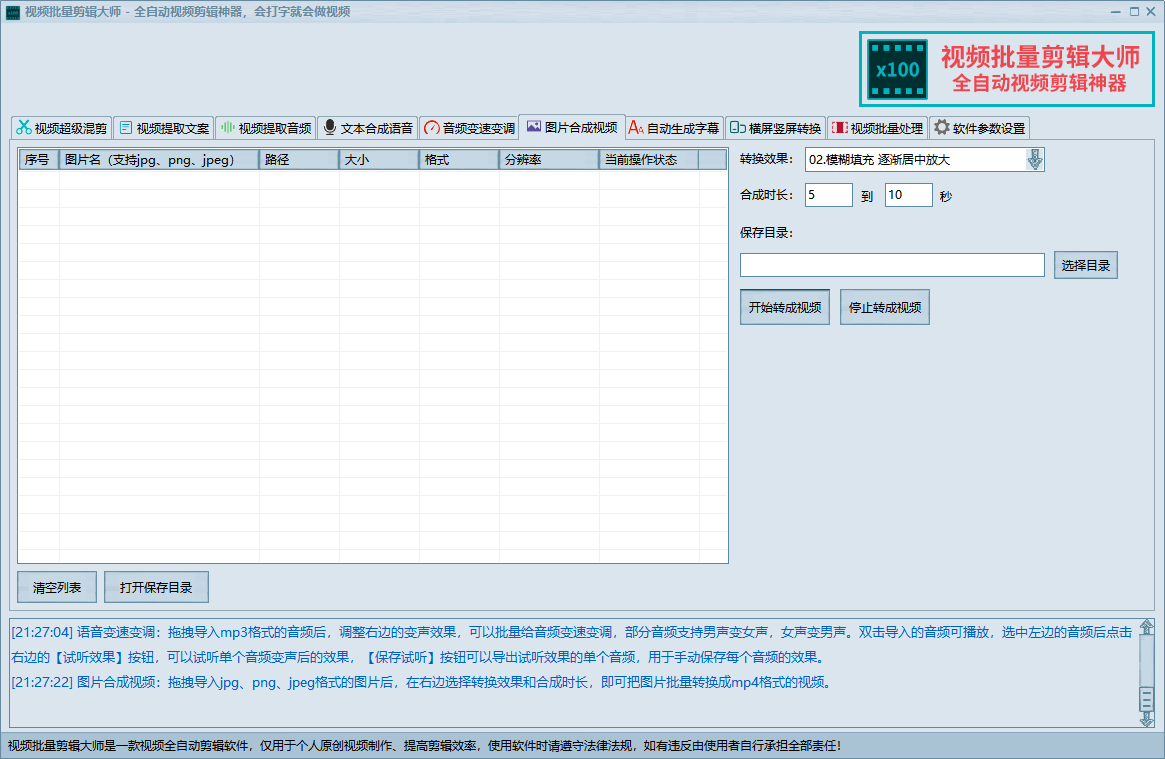Click the gear icon of 软件参数设置 tab
This screenshot has height=759, width=1165.
click(941, 127)
